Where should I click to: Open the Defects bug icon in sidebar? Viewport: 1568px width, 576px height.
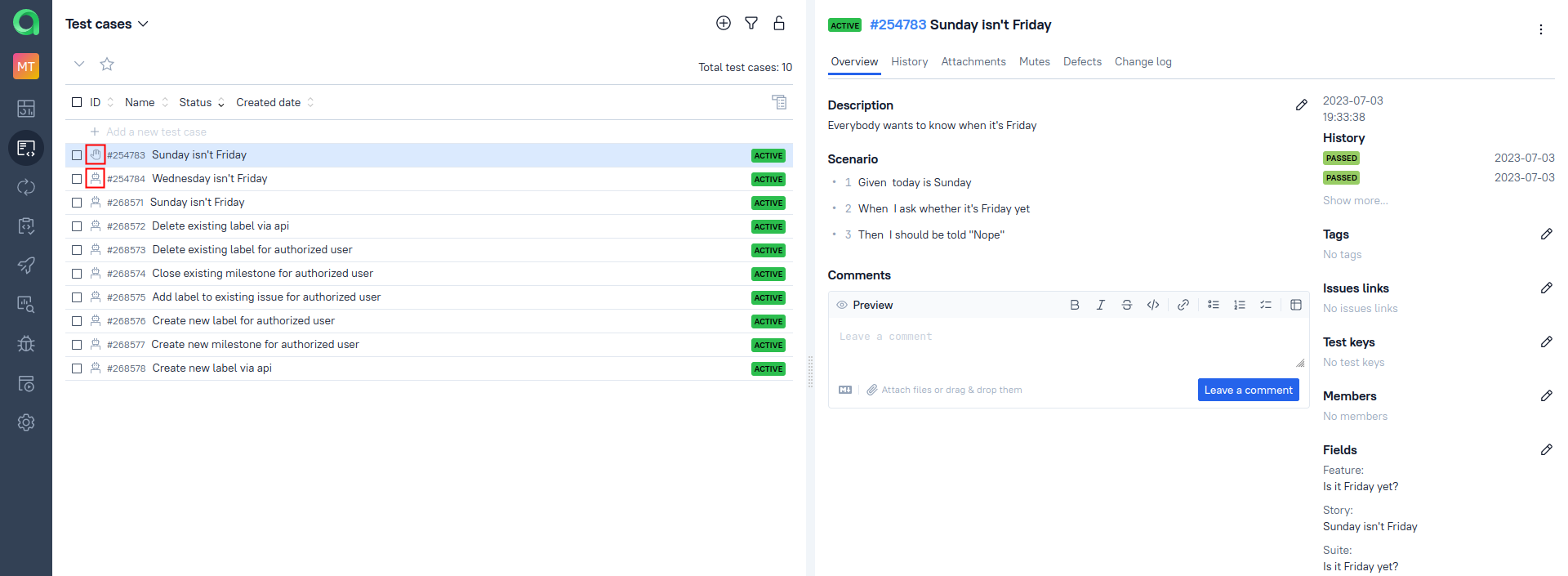point(26,344)
